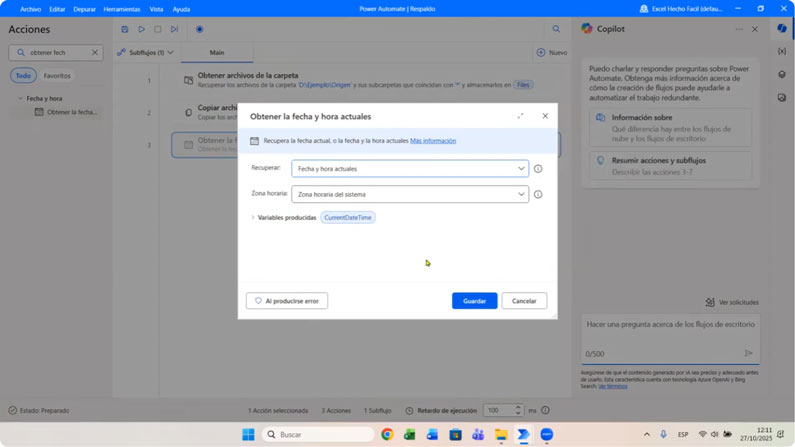Click the Guardar button
Viewport: 795px width, 447px height.
click(x=475, y=301)
